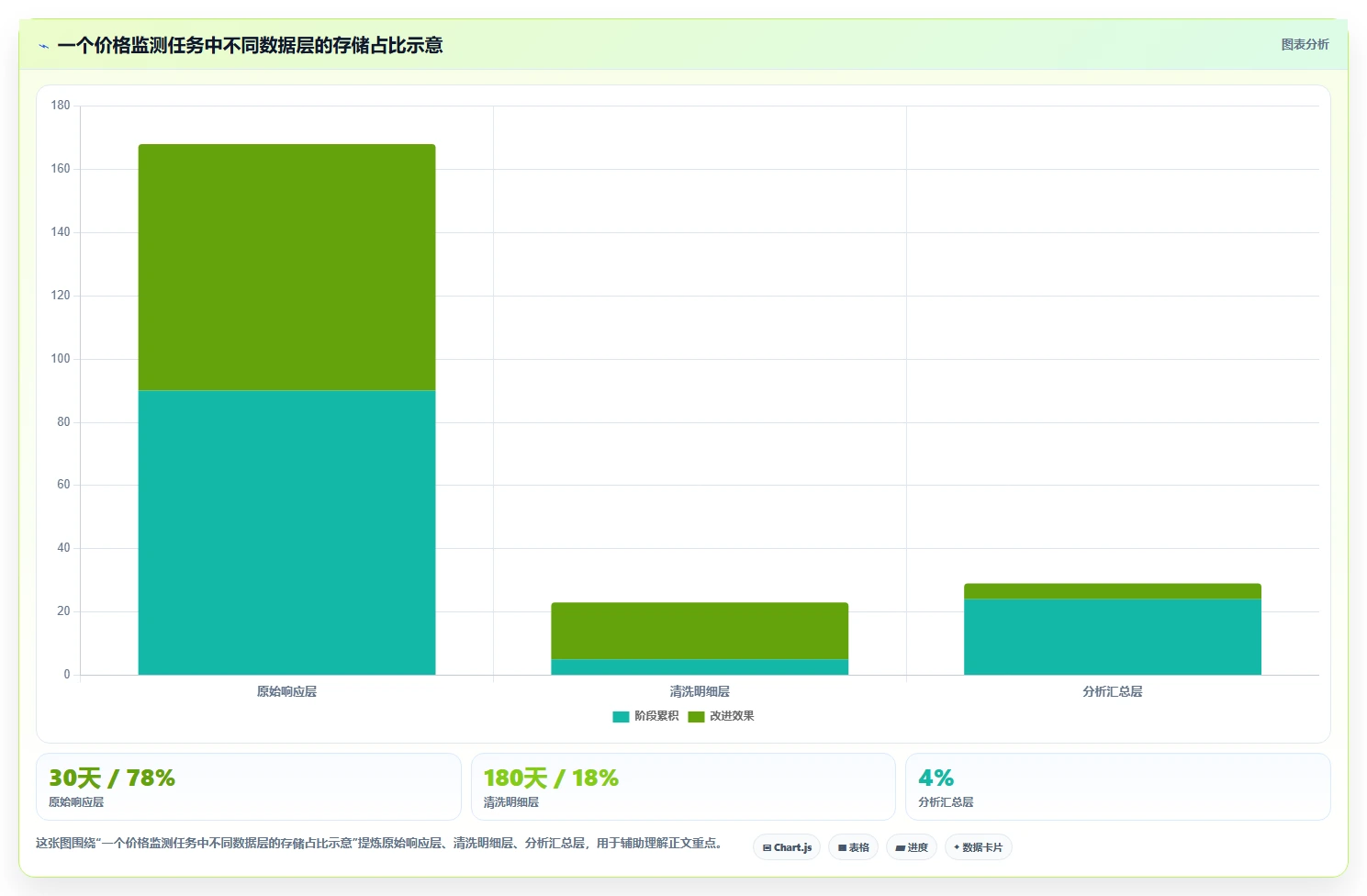Click the green segment of 清洗明细层 bar
Image resolution: width=1367 pixels, height=896 pixels.
point(700,631)
